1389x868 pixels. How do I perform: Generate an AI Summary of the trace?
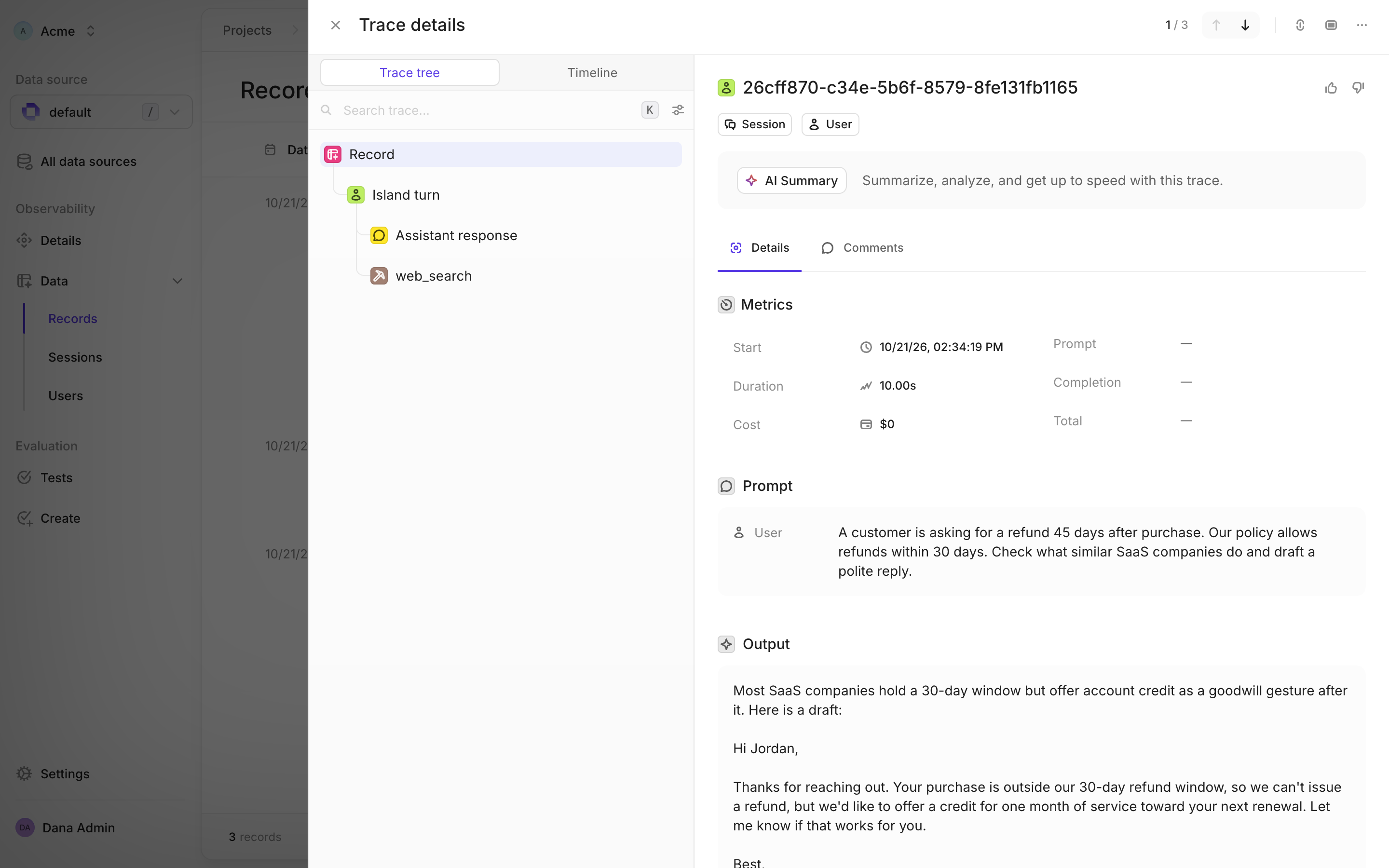click(x=791, y=181)
